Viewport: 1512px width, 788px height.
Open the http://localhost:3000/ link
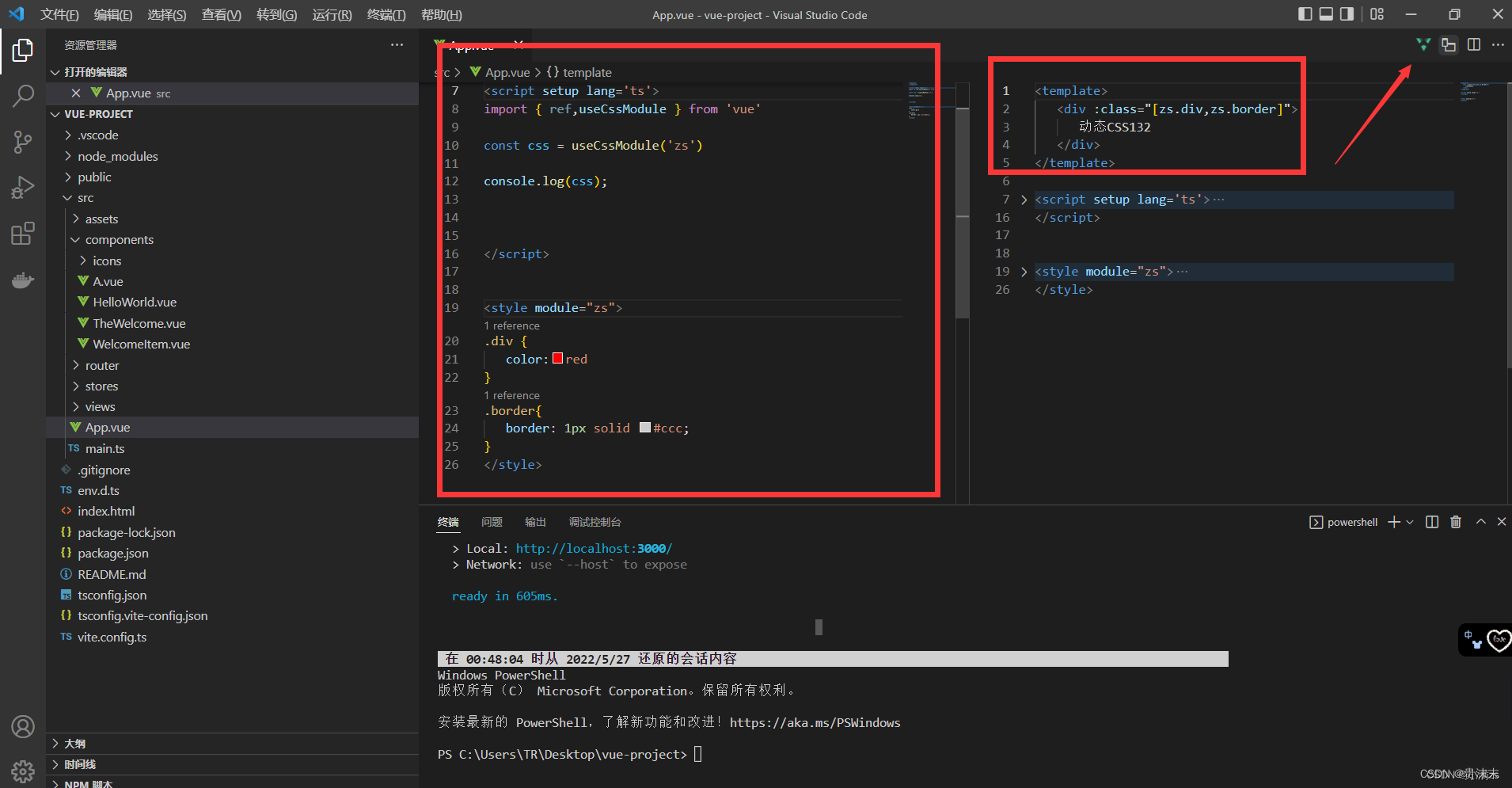[593, 548]
